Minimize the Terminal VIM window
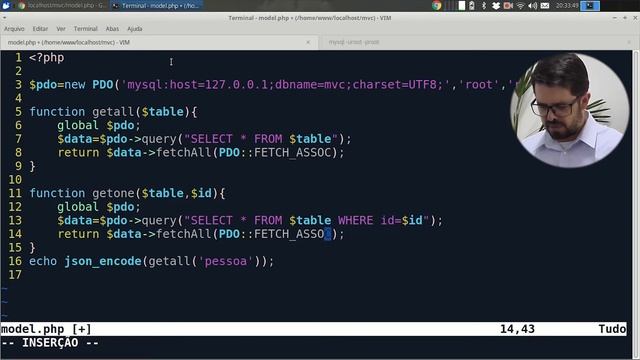Image resolution: width=640 pixels, height=360 pixels. coord(615,18)
